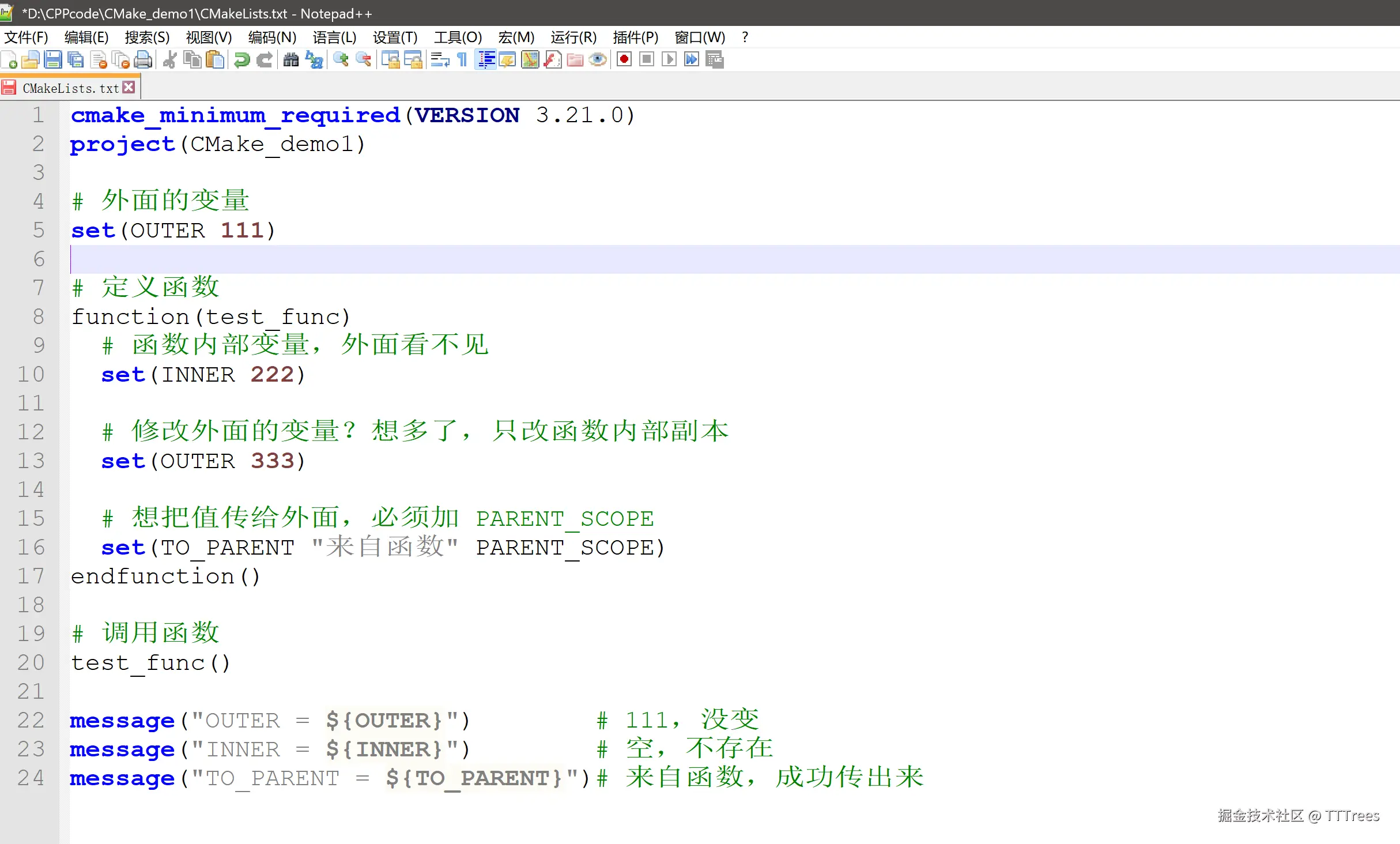Click the Start recording macro icon
1400x844 pixels.
click(x=624, y=59)
